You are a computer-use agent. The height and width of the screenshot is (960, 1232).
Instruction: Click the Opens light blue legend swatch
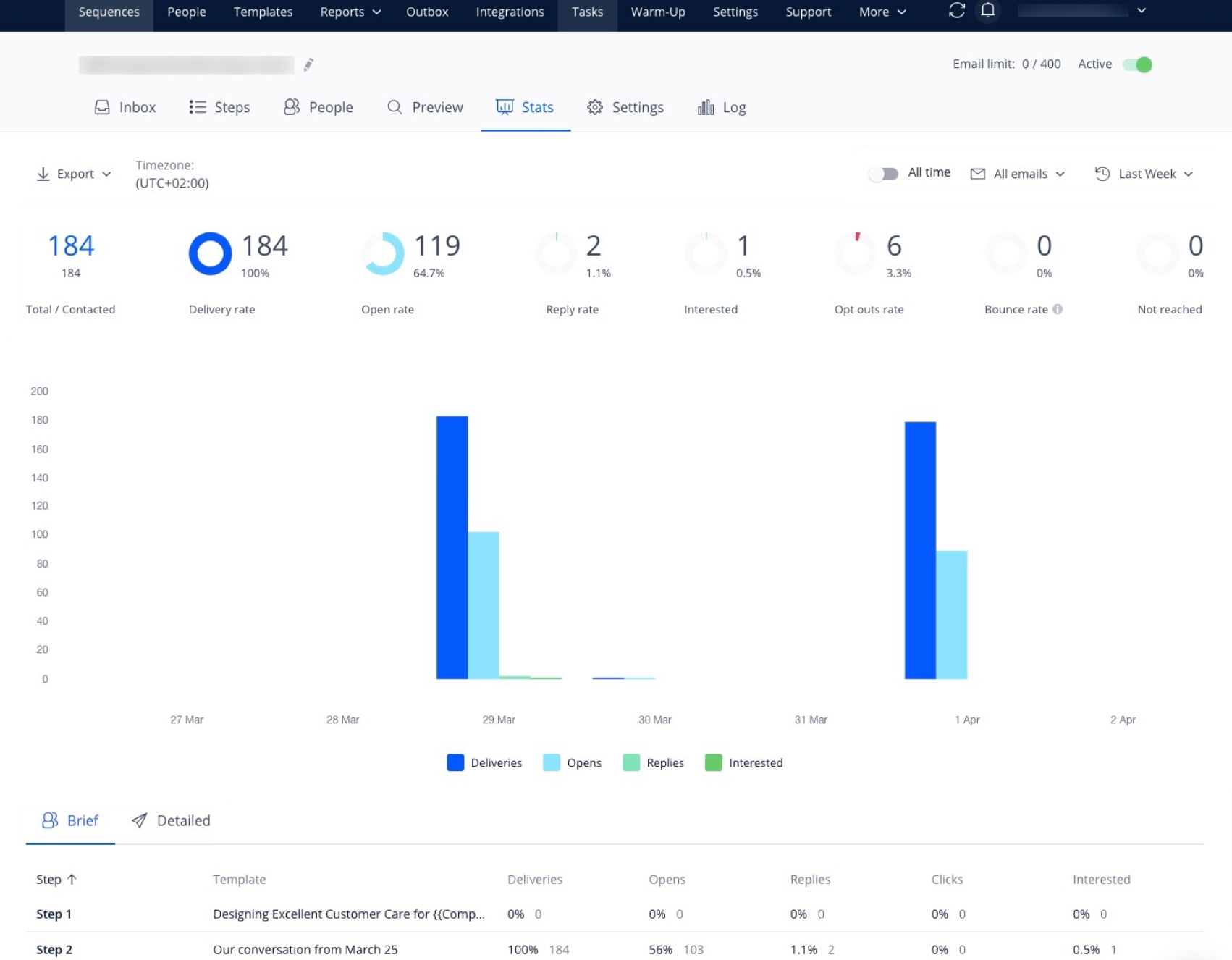tap(552, 762)
